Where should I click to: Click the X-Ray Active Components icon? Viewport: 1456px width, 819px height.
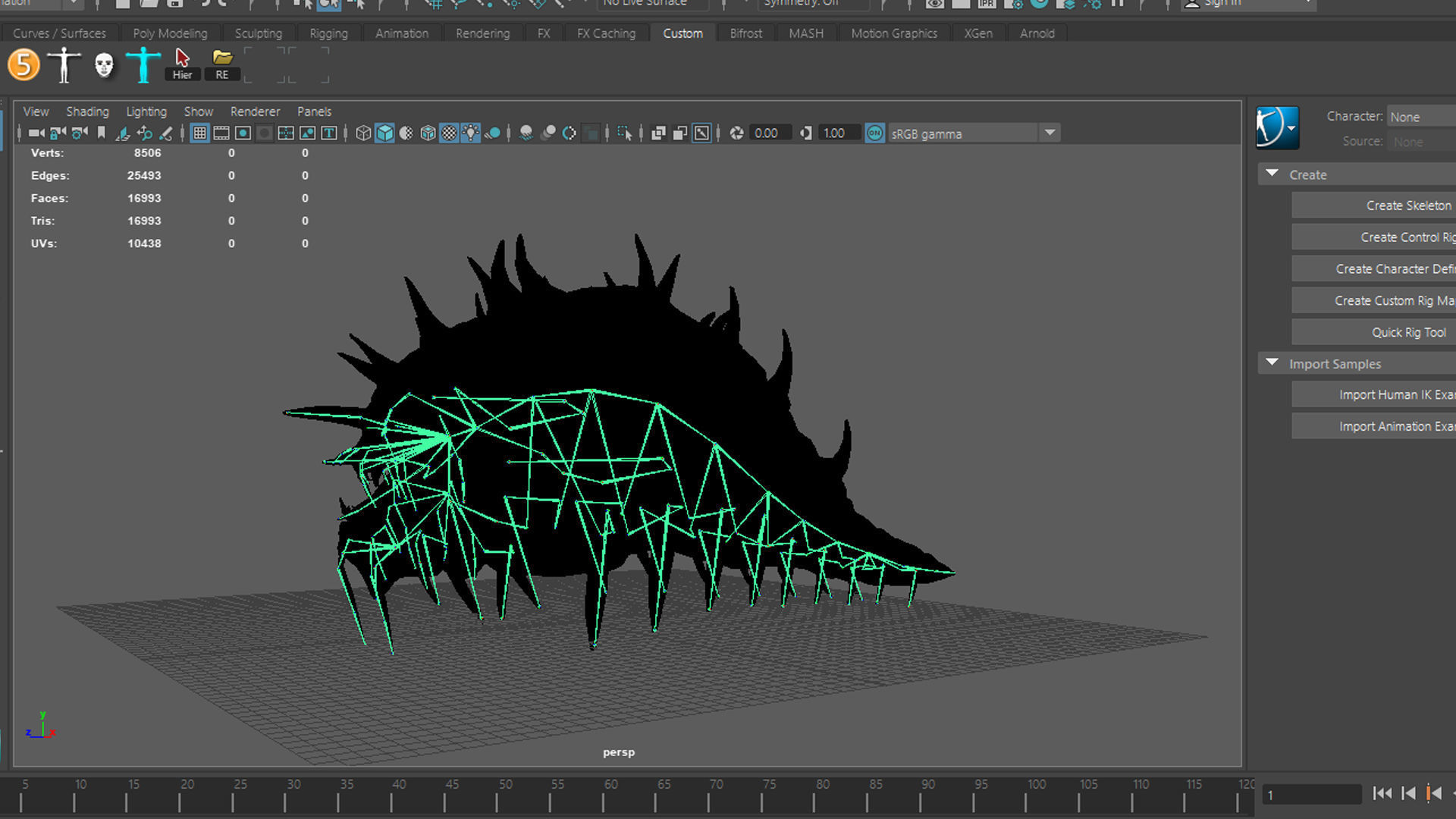(680, 133)
